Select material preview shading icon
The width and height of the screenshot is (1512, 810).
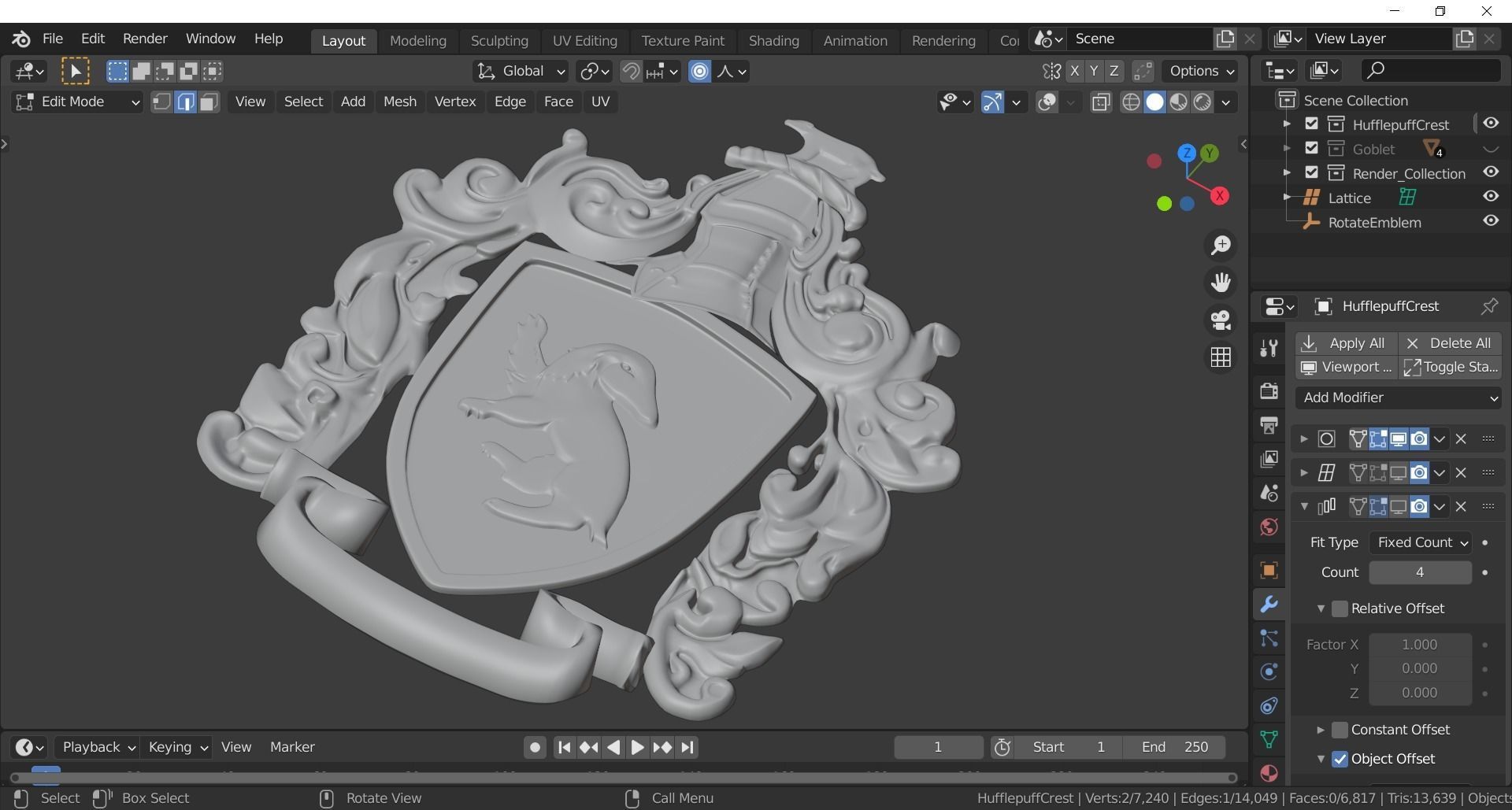1178,102
